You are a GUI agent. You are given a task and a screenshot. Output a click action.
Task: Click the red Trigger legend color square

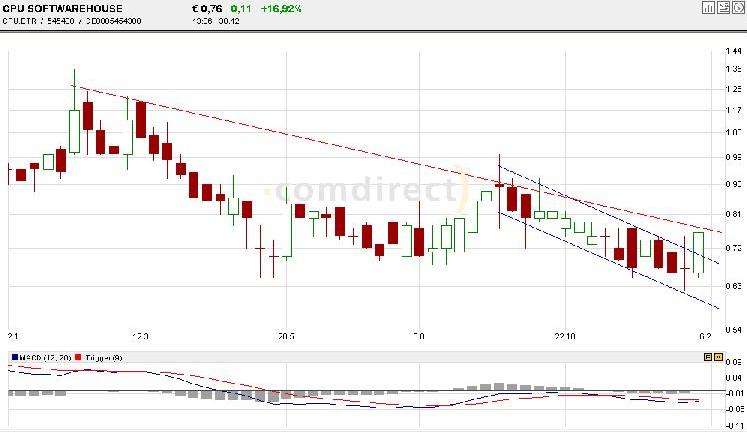(x=79, y=357)
